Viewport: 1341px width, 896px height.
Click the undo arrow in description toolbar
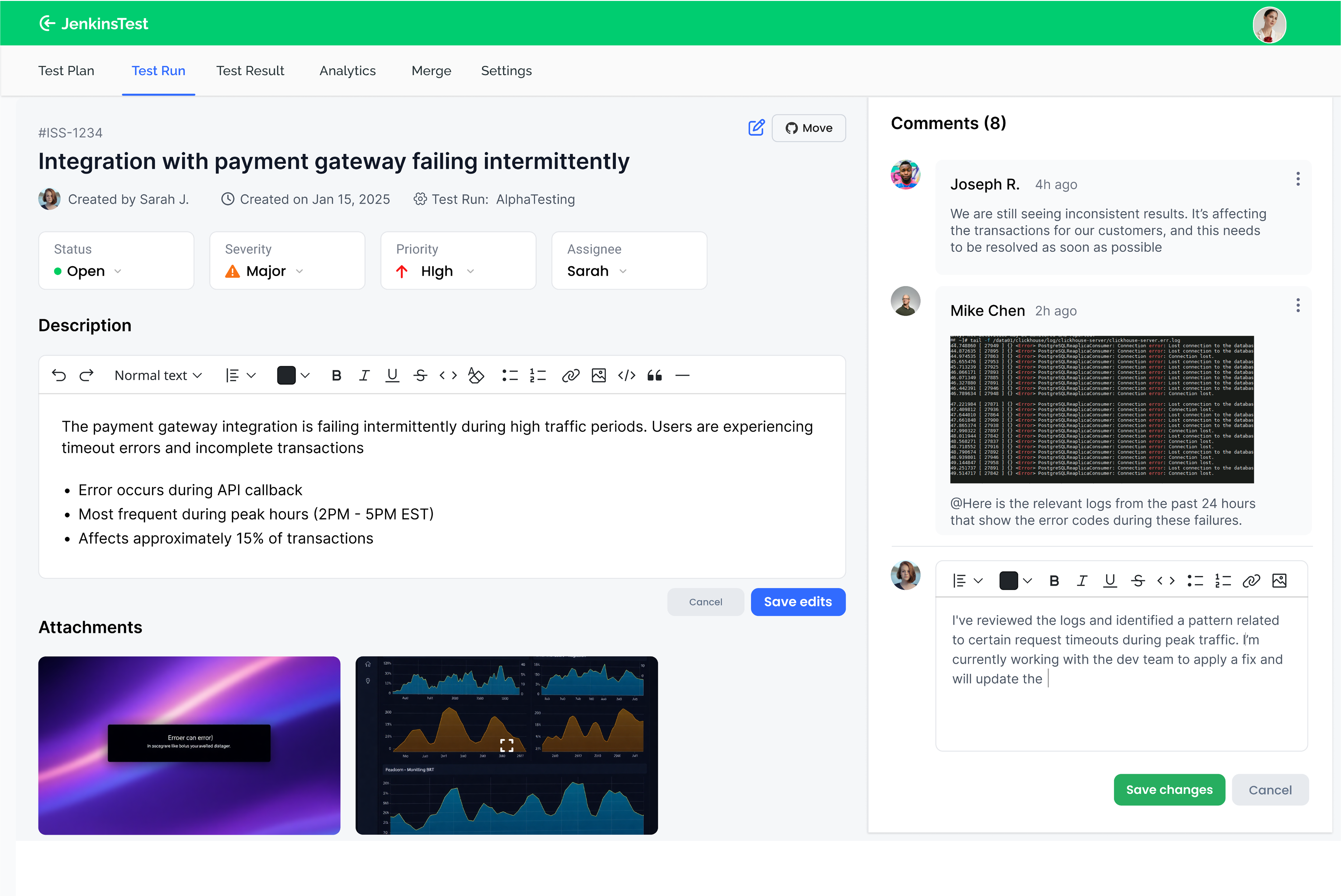pyautogui.click(x=59, y=376)
